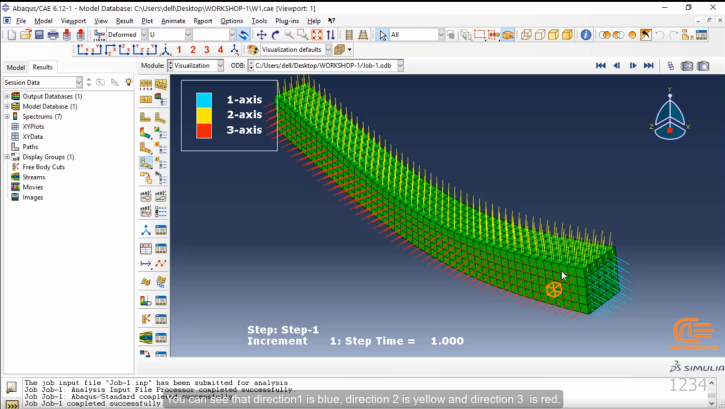Screen dimensions: 725x409
Task: Open the Session Data dropdown
Action: pos(79,82)
